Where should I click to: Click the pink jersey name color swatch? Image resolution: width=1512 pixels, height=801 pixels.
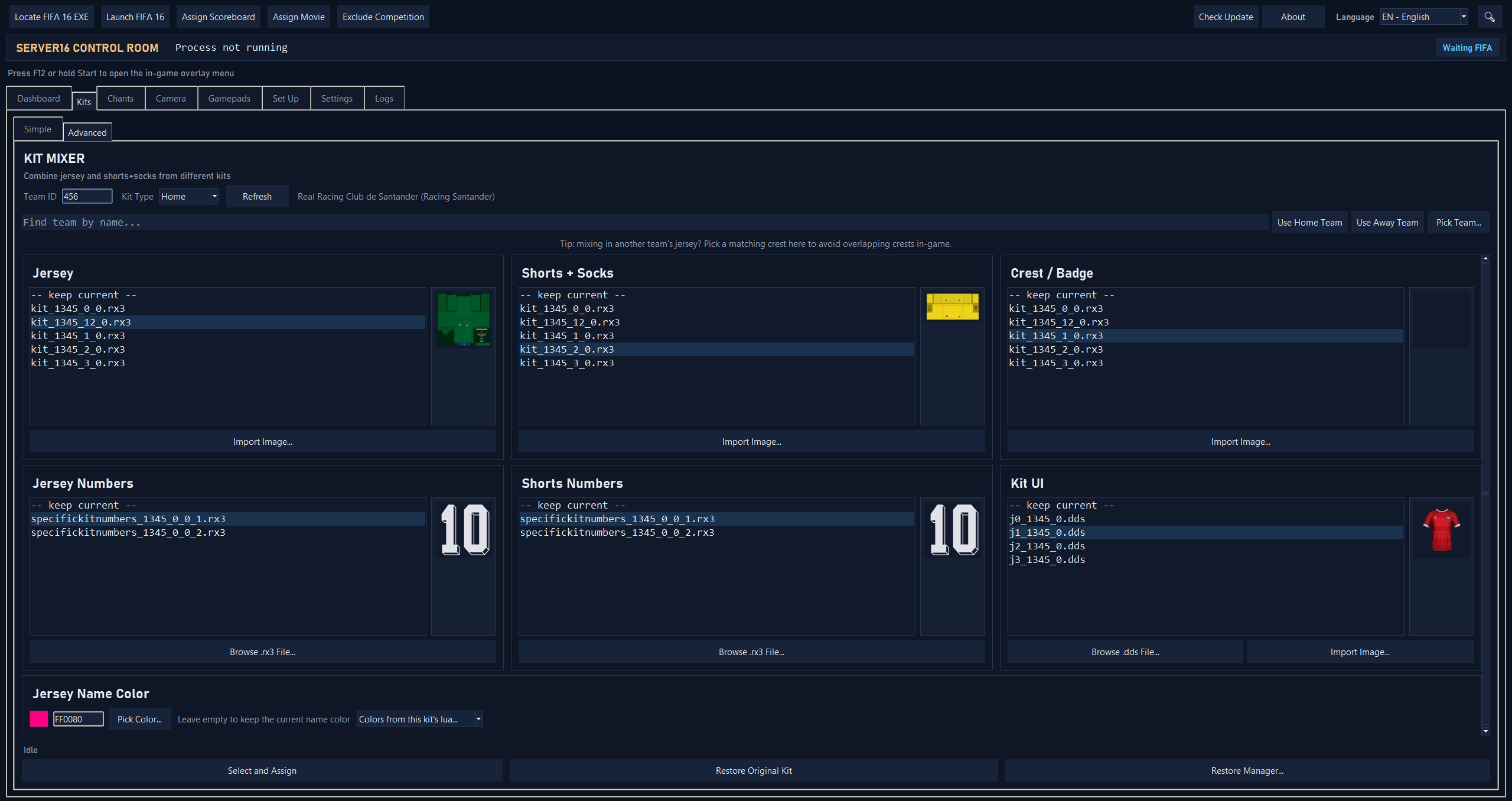pos(39,719)
